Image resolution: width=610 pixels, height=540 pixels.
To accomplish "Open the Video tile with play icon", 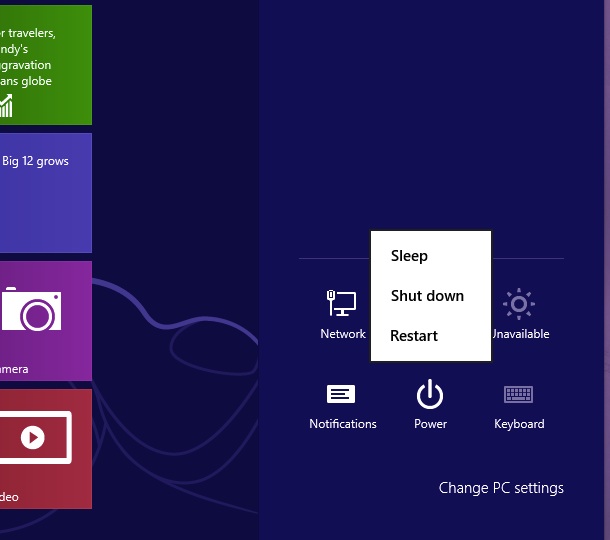I will coord(46,449).
